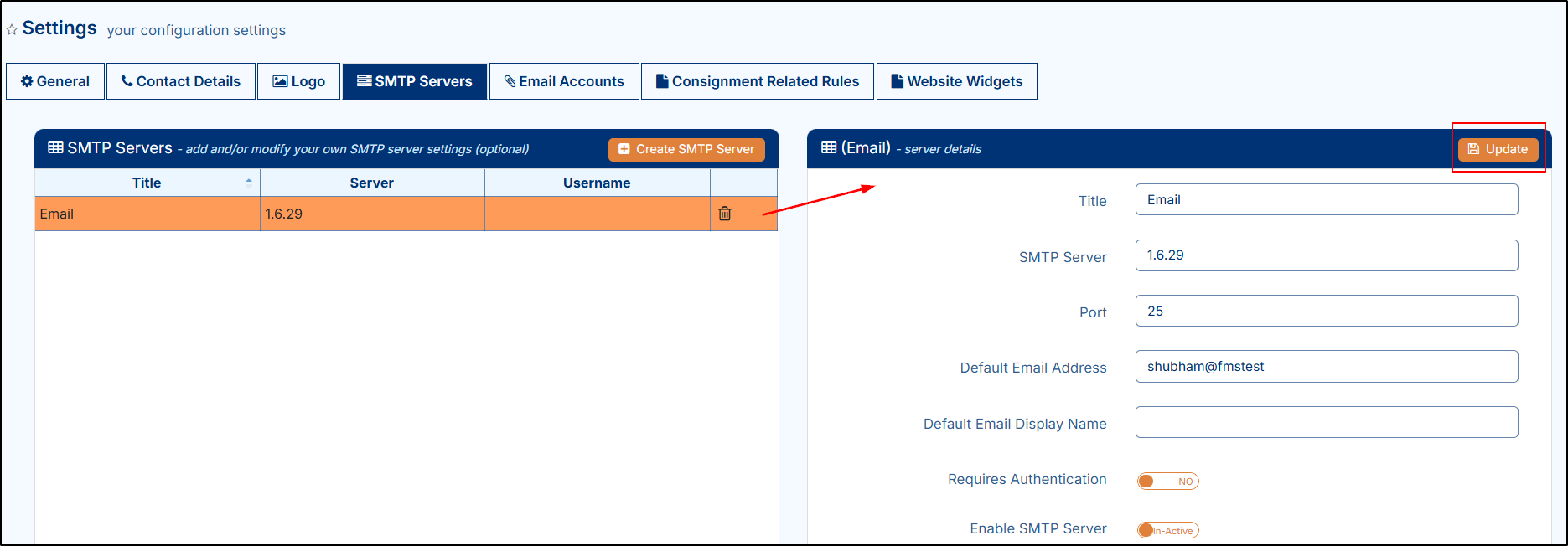This screenshot has height=546, width=1568.
Task: Switch to Website Widgets tab
Action: click(x=957, y=81)
